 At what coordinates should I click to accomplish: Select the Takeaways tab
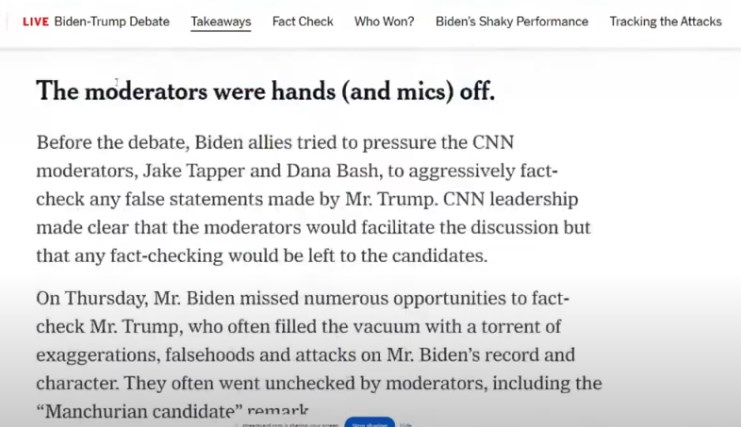tap(221, 21)
